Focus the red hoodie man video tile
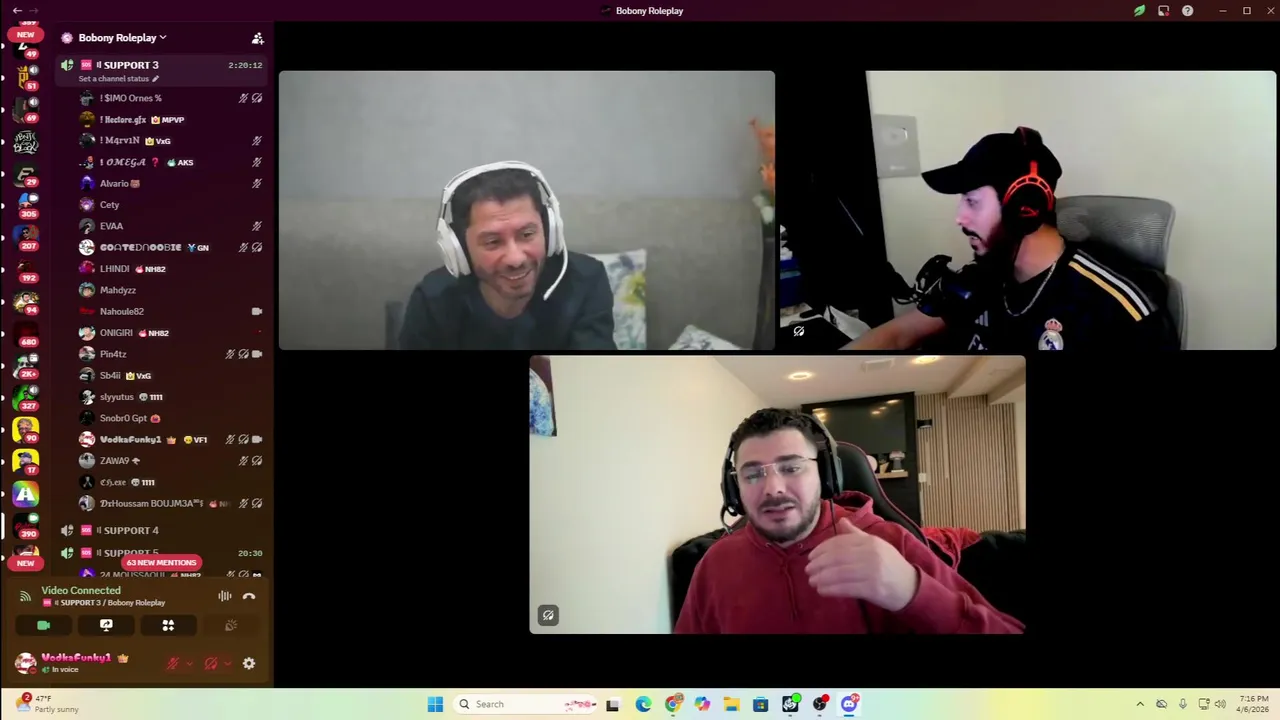Image resolution: width=1280 pixels, height=720 pixels. point(777,494)
